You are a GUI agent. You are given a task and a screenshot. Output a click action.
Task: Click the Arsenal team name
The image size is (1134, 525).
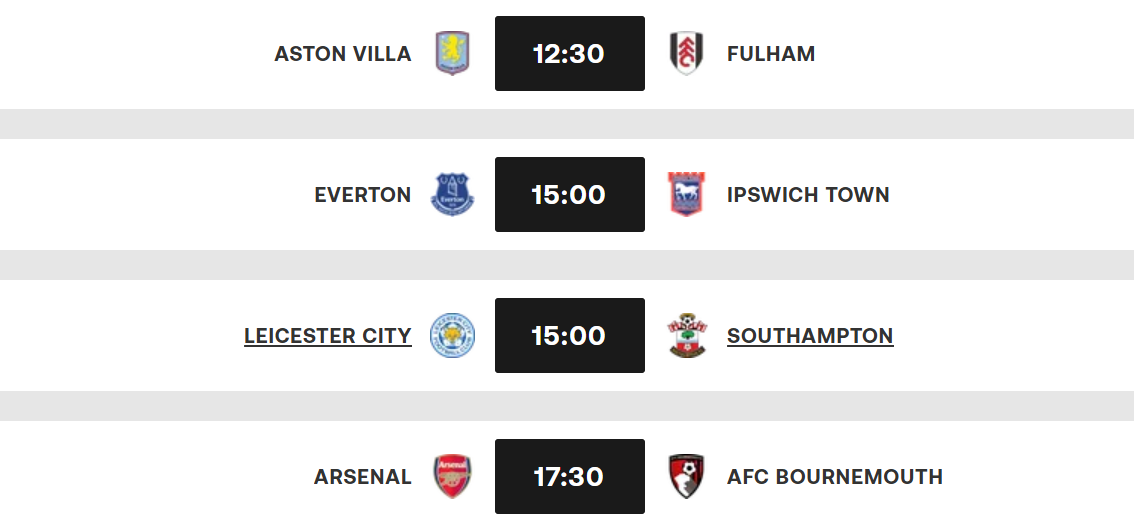tap(363, 477)
